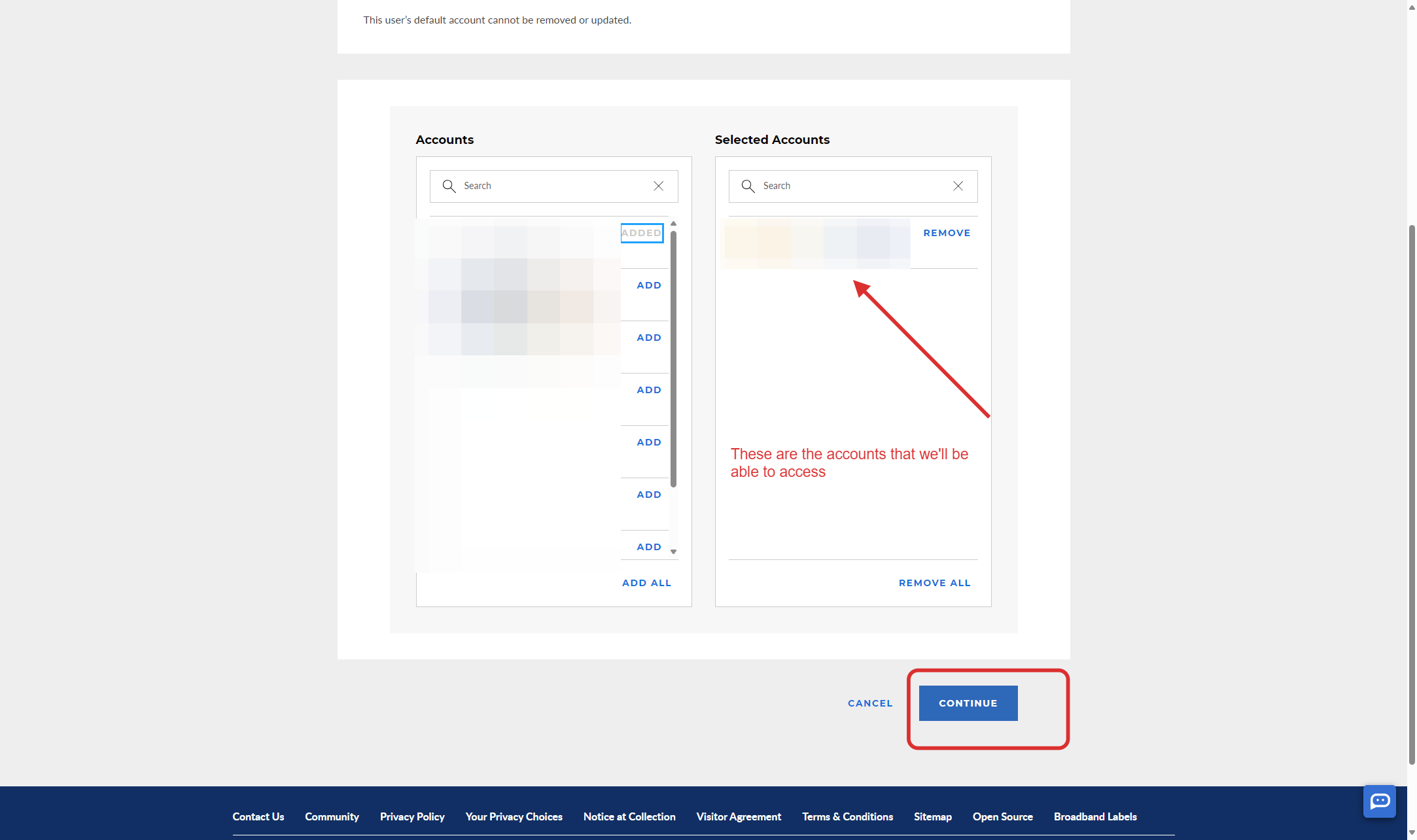Click the Accounts list scroll-up arrow
This screenshot has width=1417, height=840.
673,224
